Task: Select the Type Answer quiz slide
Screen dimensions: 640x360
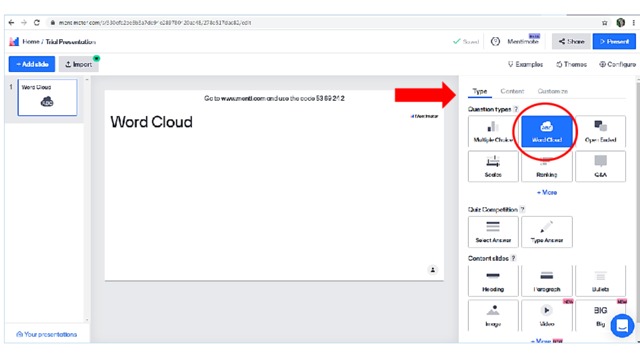Action: [547, 232]
